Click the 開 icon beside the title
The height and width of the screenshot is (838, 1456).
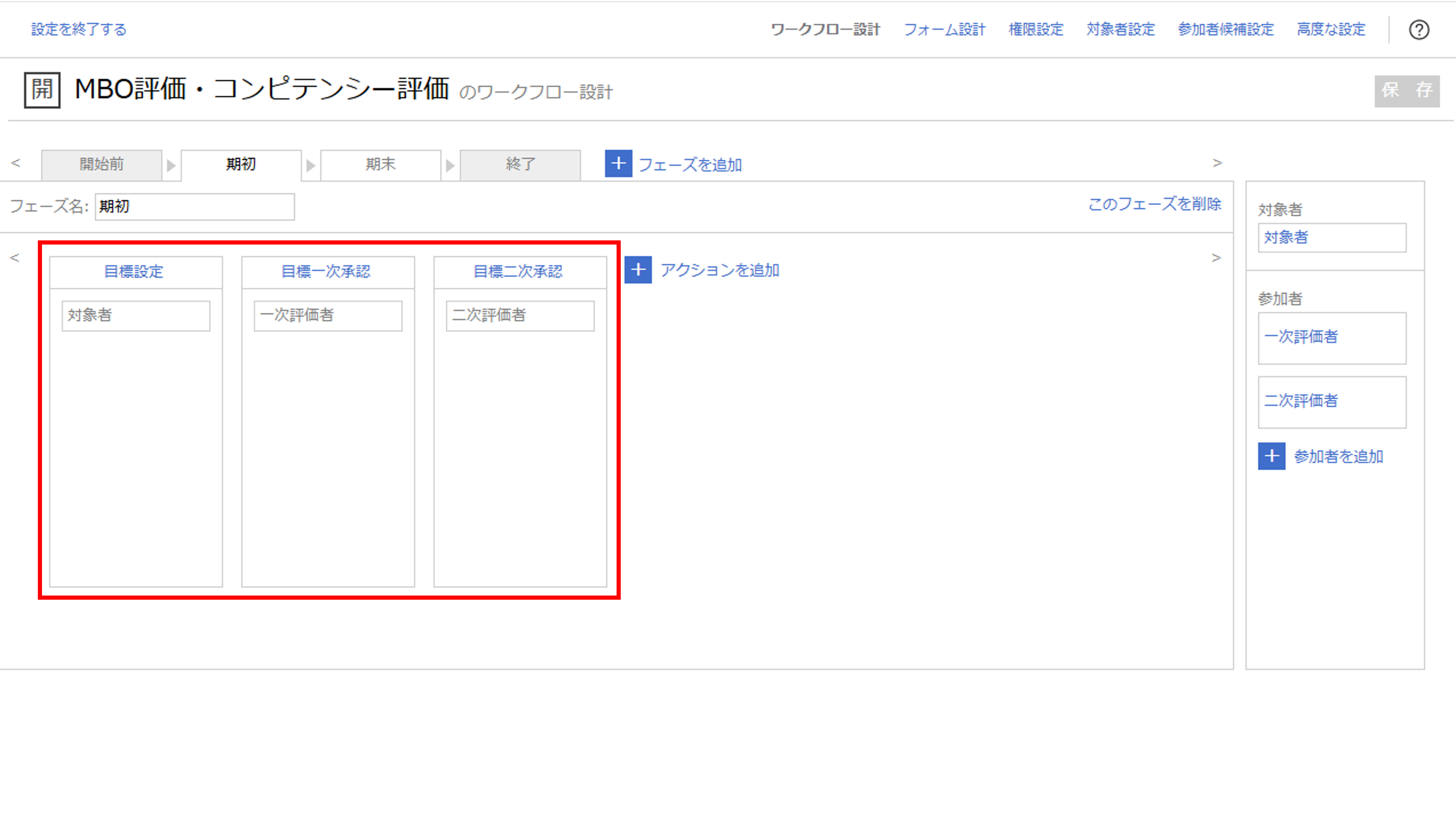tap(42, 90)
